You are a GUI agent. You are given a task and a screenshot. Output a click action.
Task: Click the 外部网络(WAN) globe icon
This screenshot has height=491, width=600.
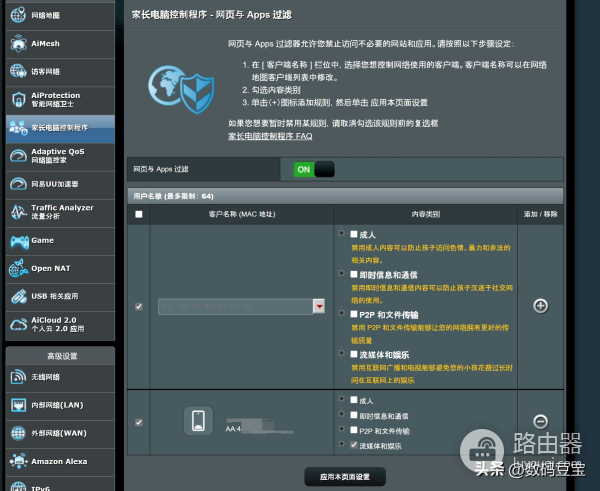click(x=18, y=433)
